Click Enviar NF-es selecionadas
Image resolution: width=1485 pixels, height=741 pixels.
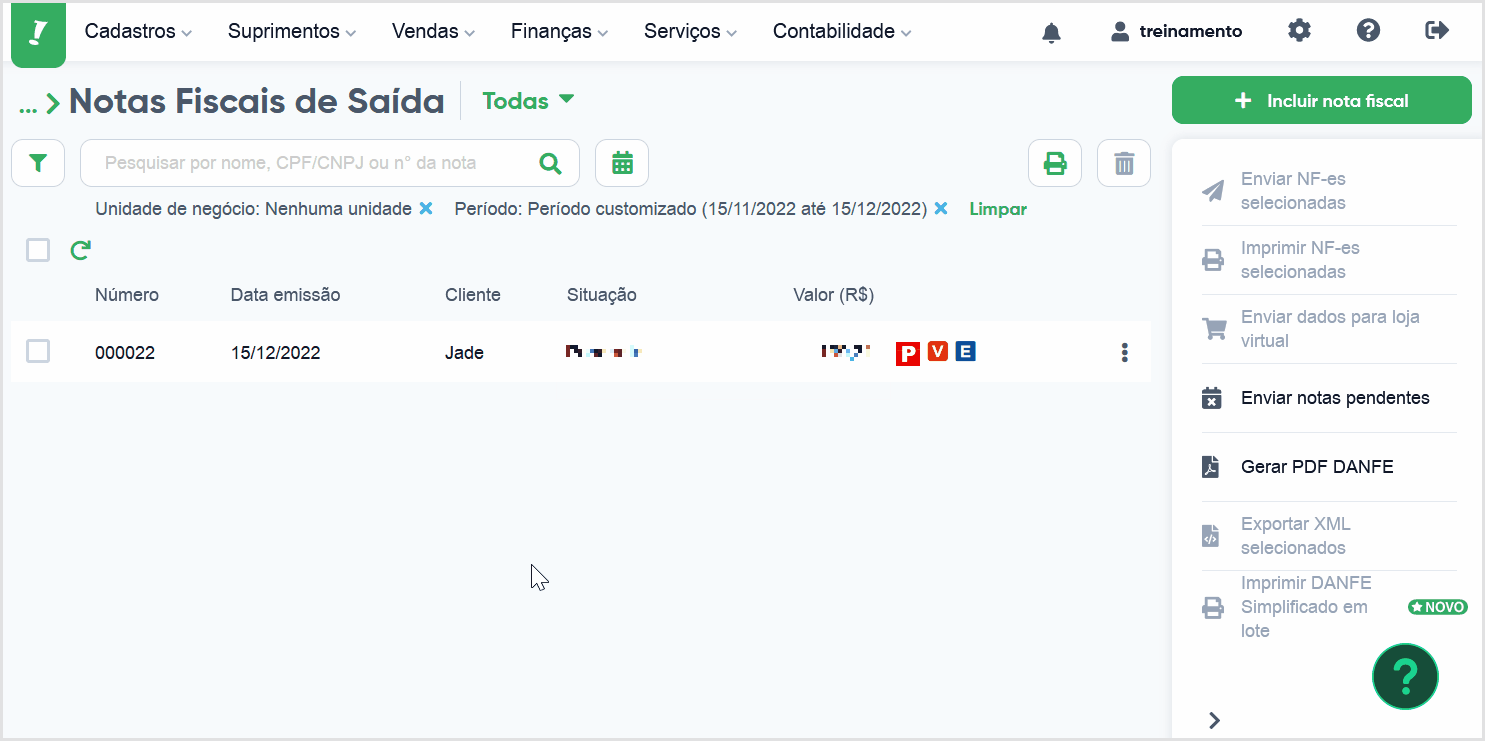[1293, 191]
